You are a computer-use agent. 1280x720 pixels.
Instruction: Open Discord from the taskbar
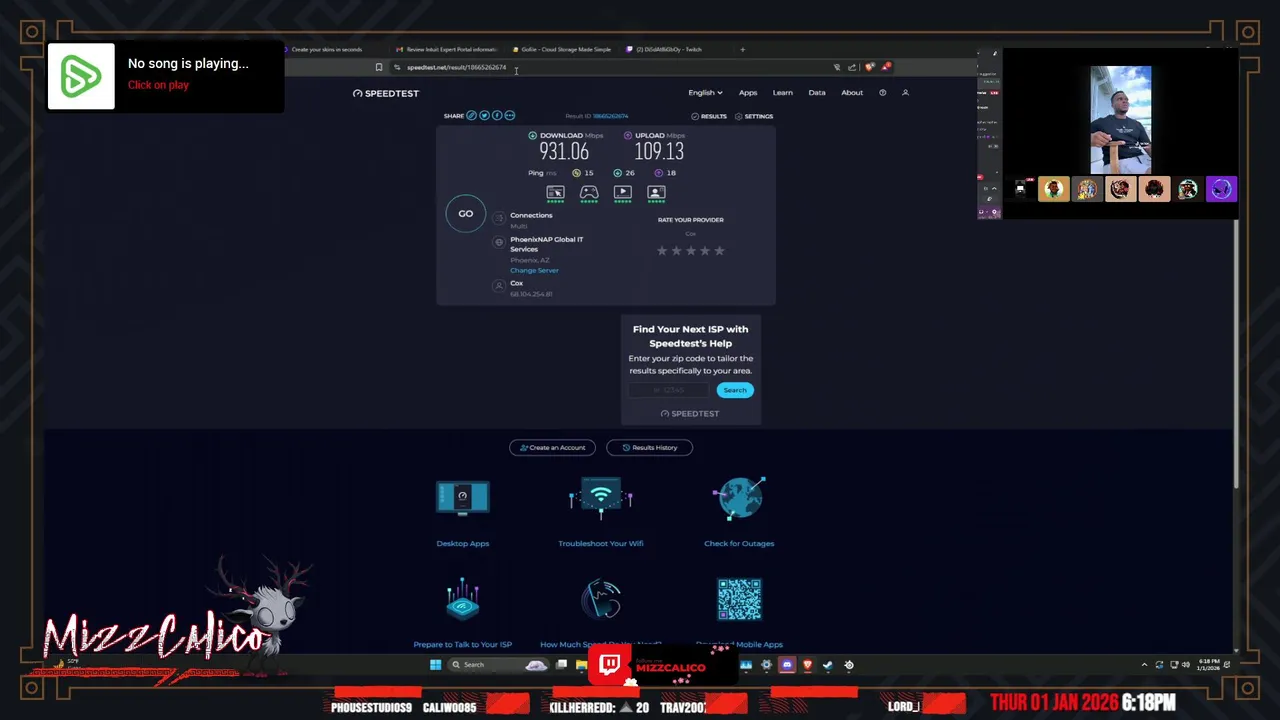click(787, 665)
